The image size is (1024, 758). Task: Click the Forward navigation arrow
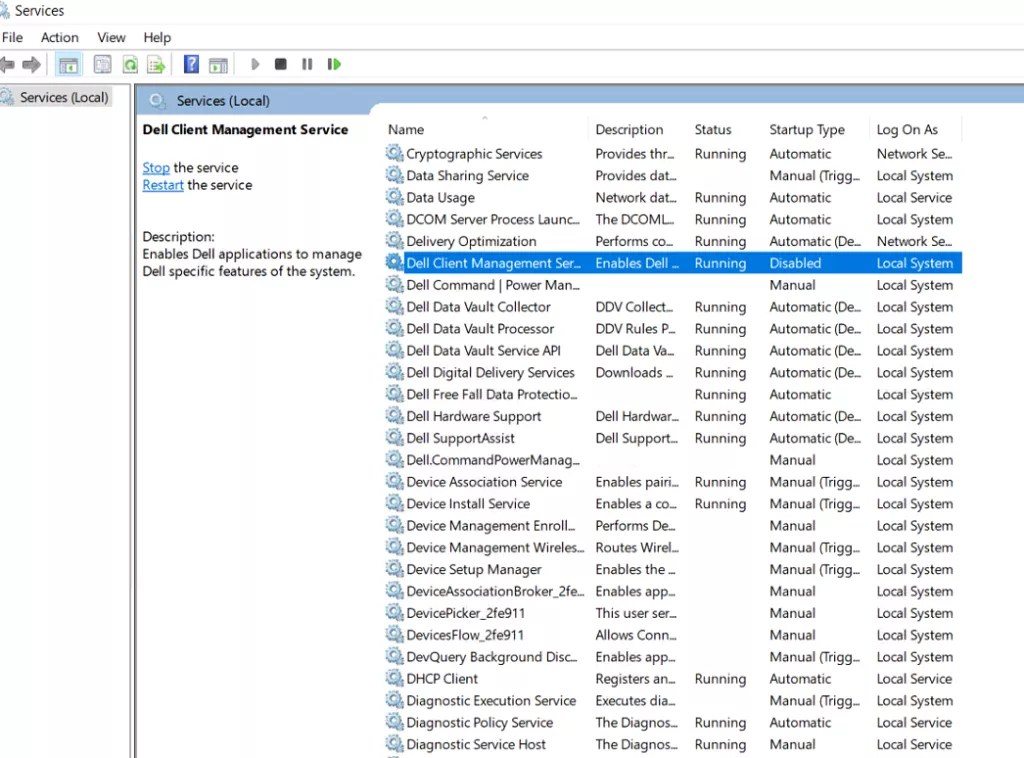pyautogui.click(x=32, y=64)
